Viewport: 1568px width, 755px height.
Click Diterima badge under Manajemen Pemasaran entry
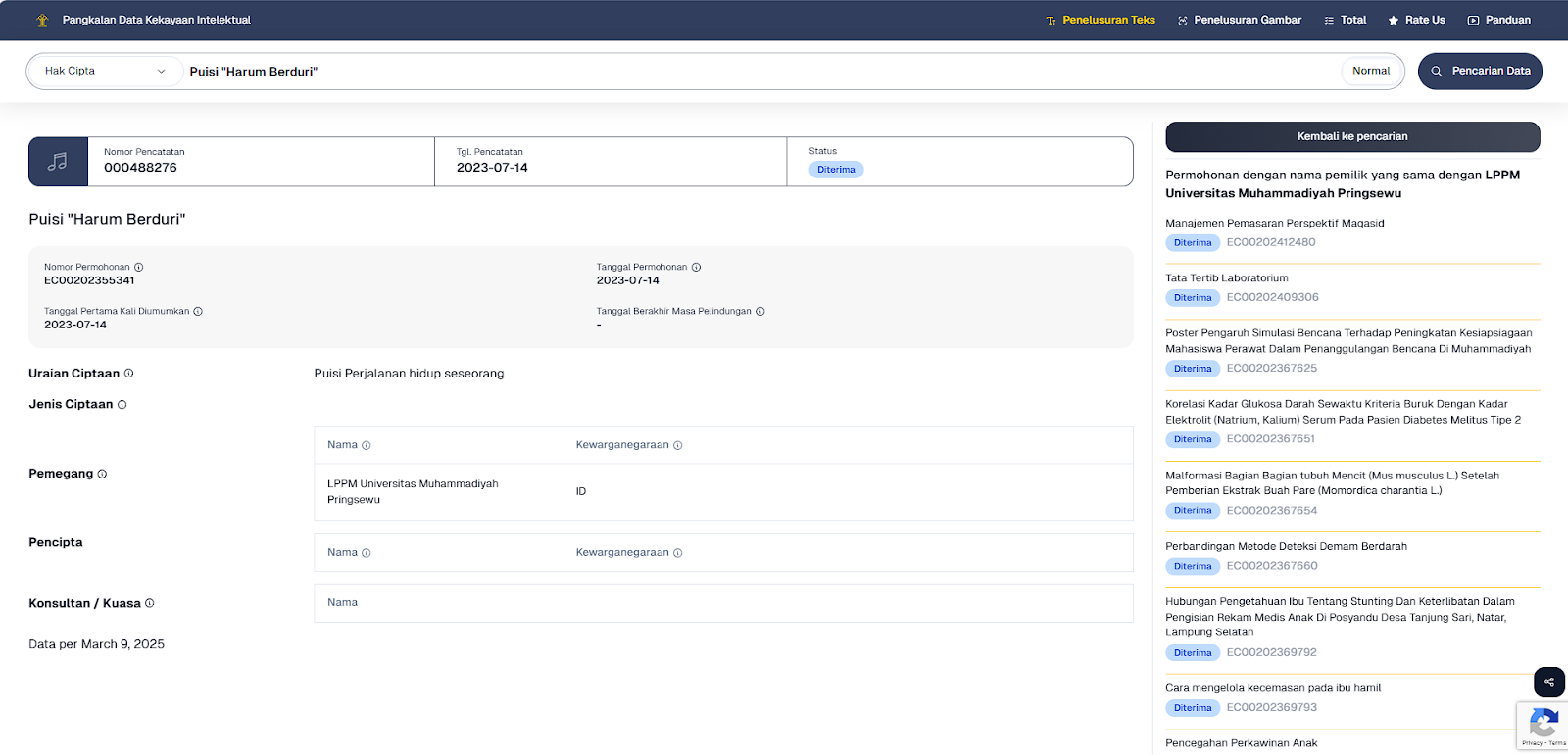click(1193, 242)
